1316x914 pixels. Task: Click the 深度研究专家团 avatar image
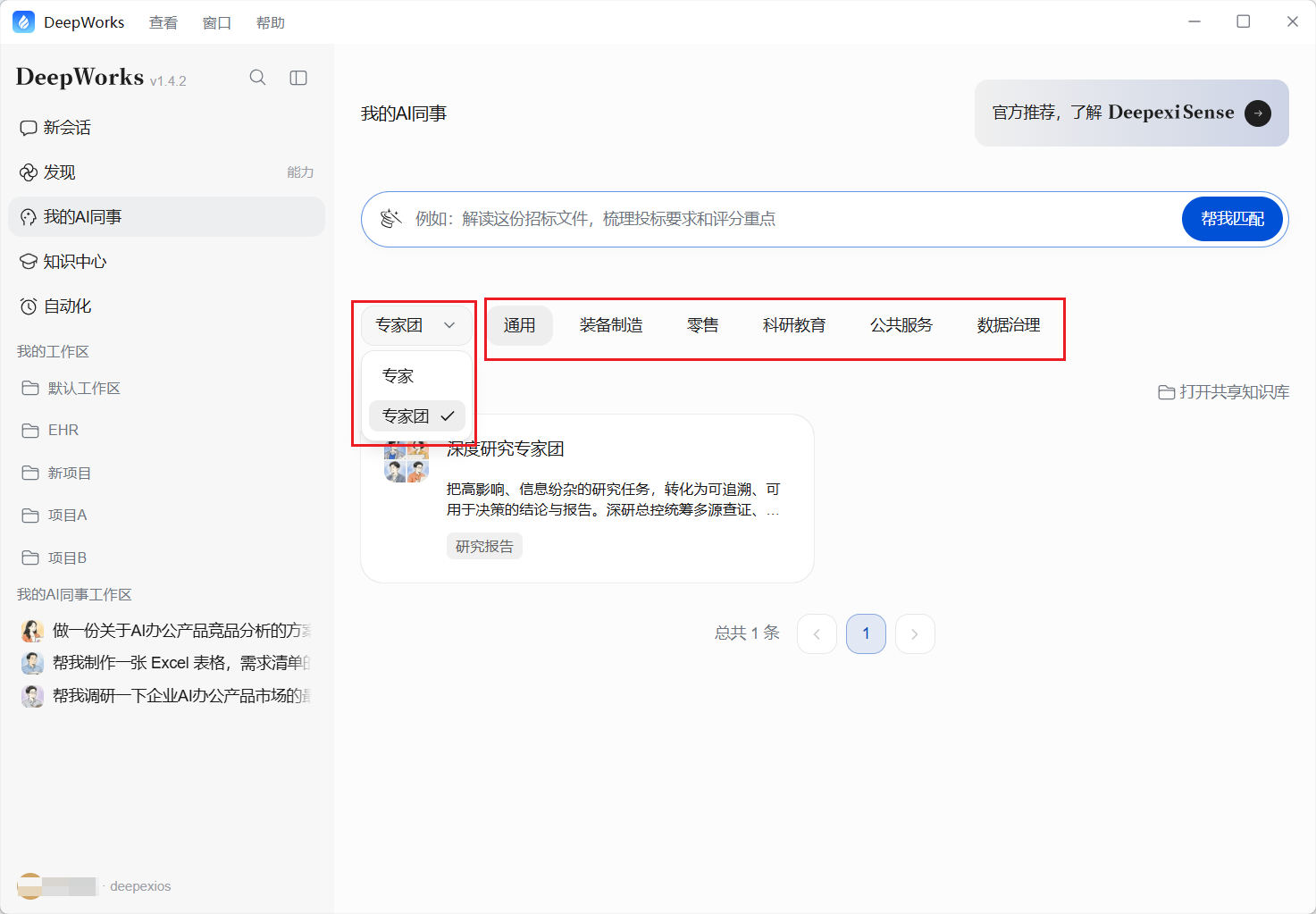407,460
